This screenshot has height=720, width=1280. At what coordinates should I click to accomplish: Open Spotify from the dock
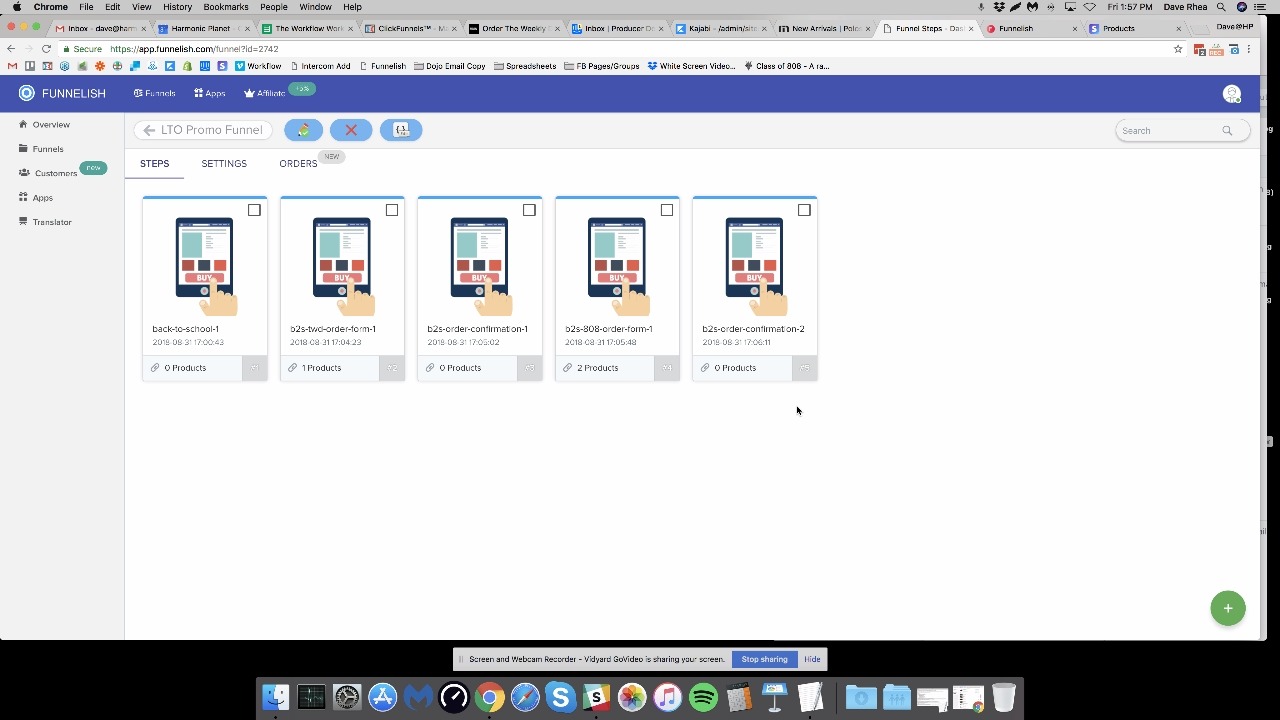703,697
